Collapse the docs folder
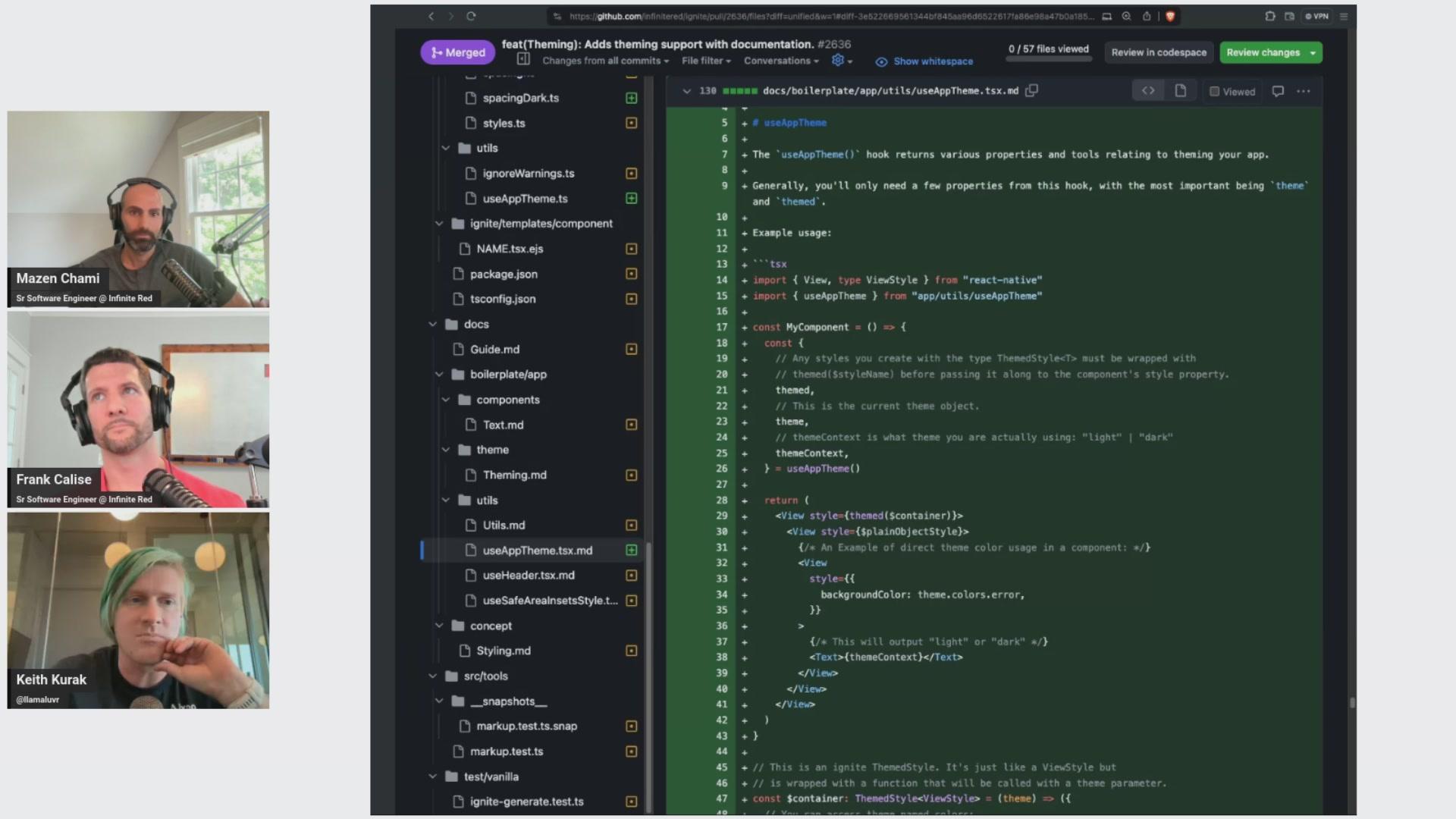Image resolution: width=1456 pixels, height=819 pixels. [433, 324]
